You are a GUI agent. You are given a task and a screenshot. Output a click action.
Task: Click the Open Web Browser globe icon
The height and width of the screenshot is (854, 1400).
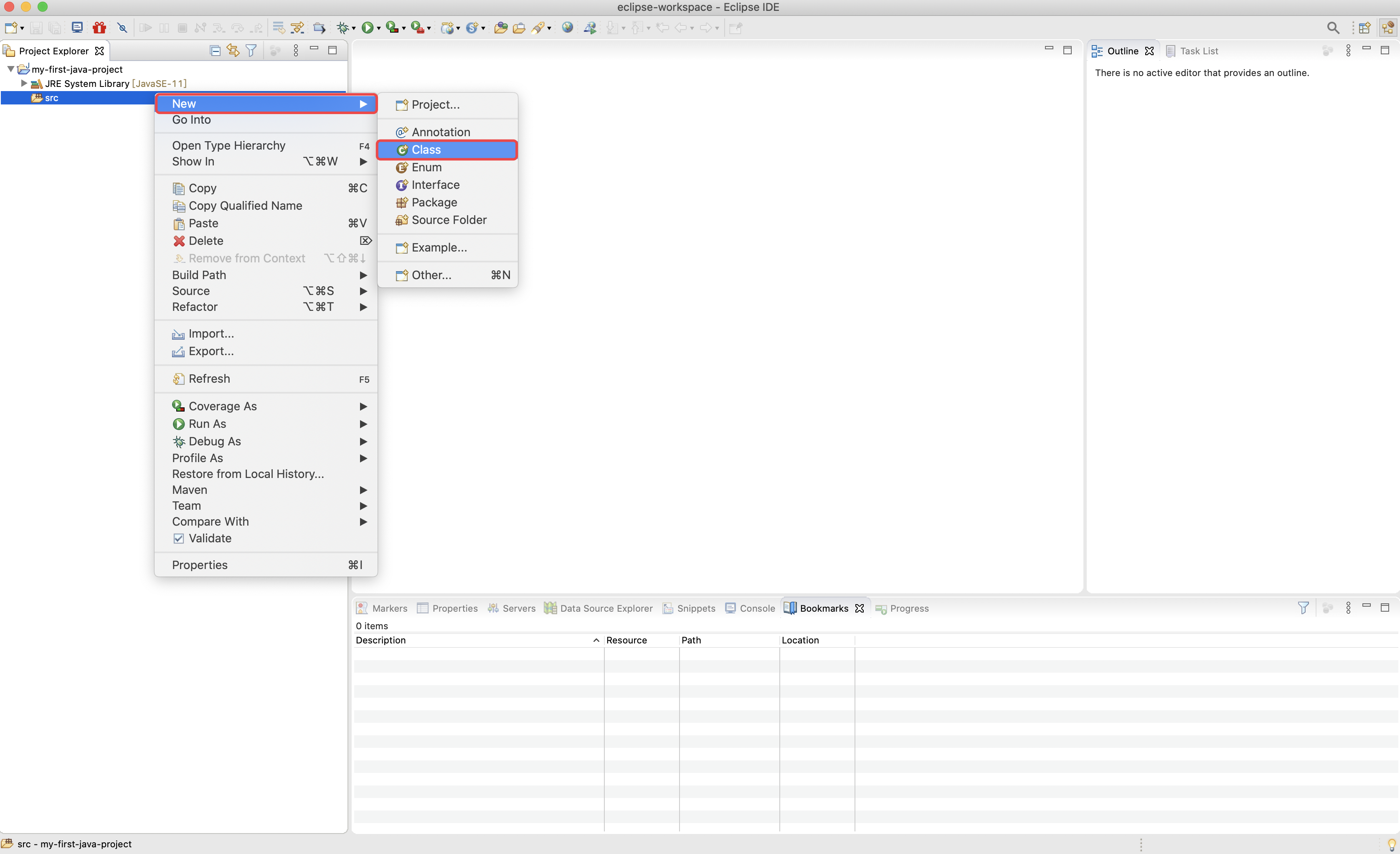click(x=567, y=27)
